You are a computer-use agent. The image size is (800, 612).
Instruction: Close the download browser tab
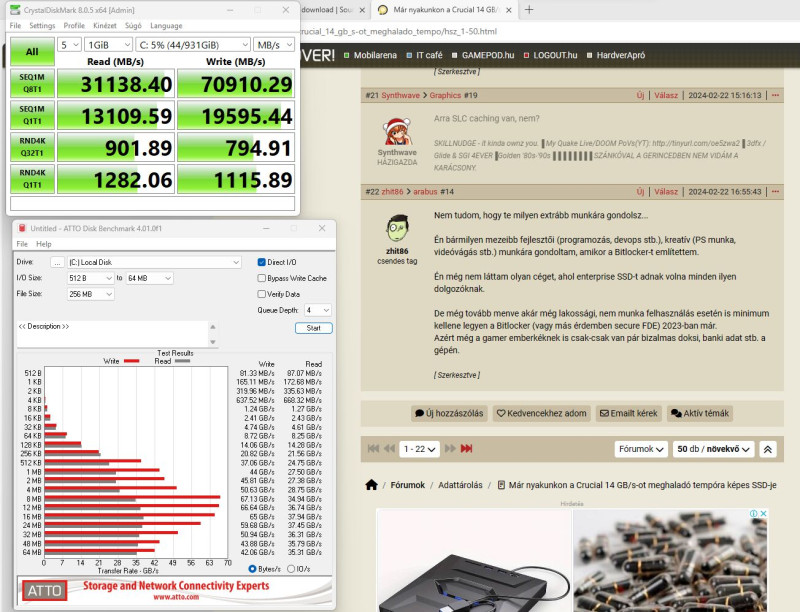[362, 10]
